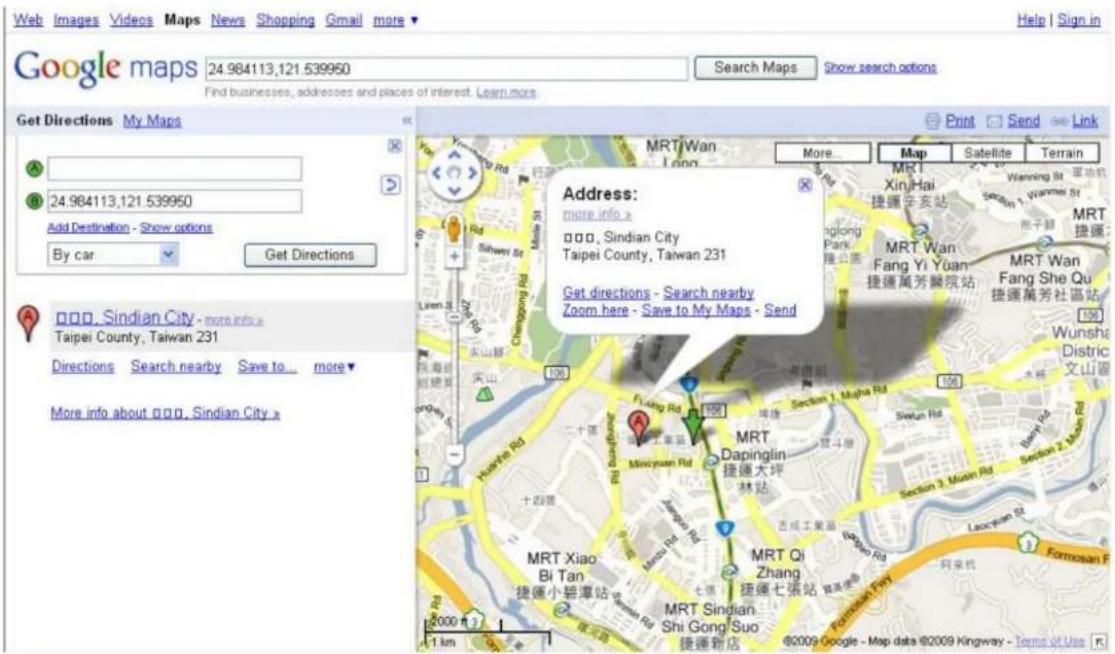Open Show search options link
This screenshot has height=654, width=1115.
tap(880, 68)
